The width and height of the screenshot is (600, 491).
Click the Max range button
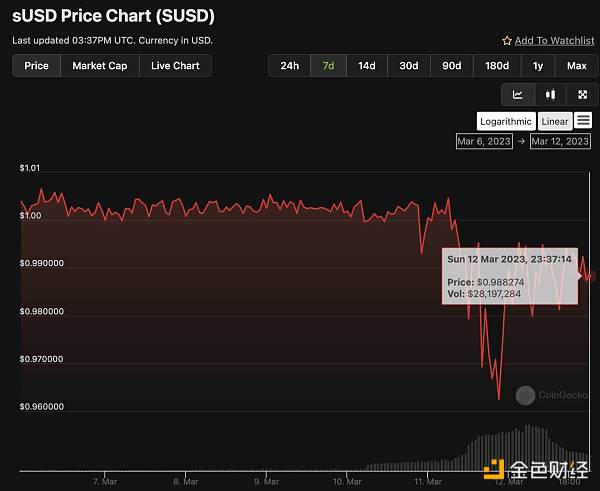[576, 66]
